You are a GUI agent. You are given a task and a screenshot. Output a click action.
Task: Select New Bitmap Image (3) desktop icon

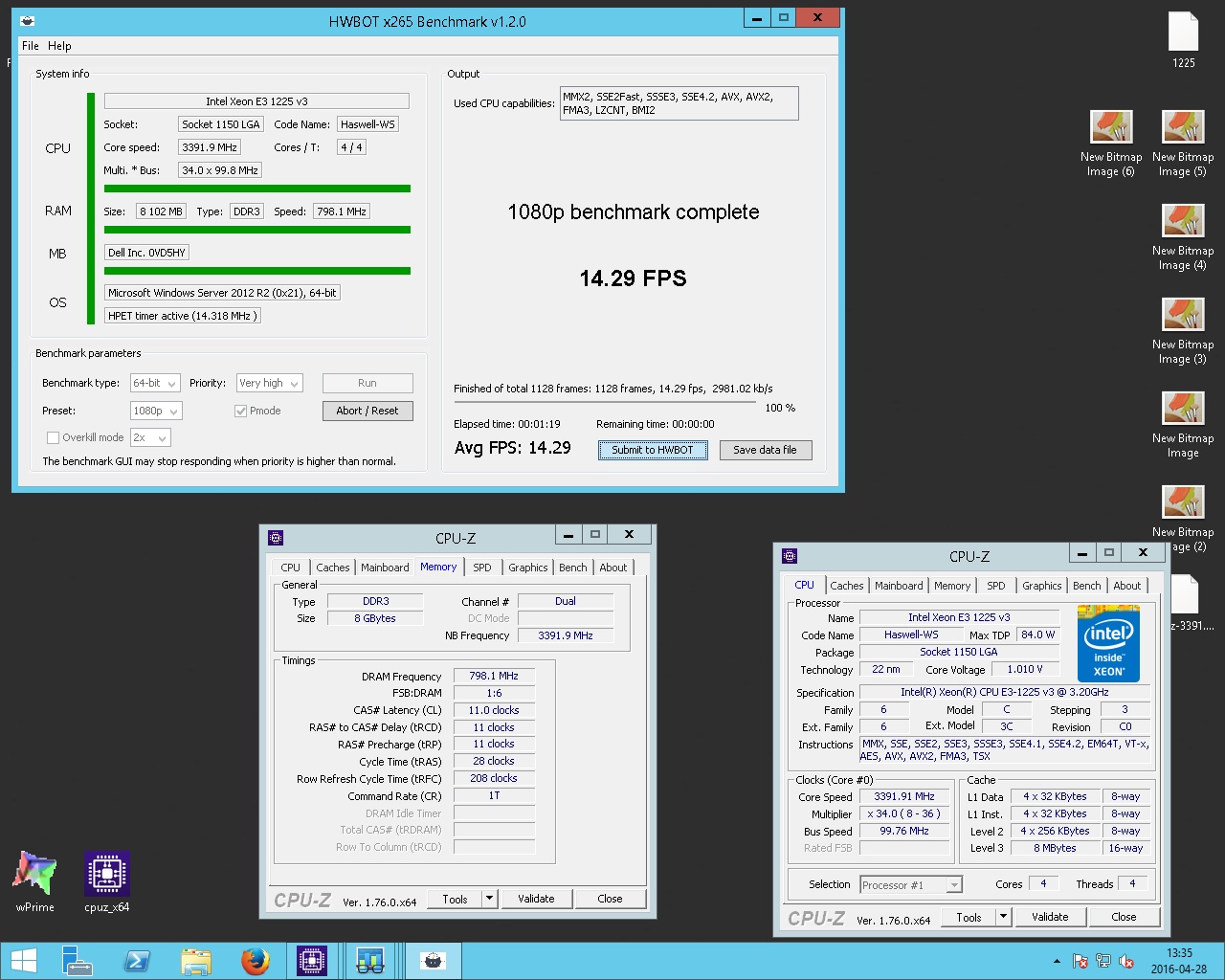(1183, 331)
